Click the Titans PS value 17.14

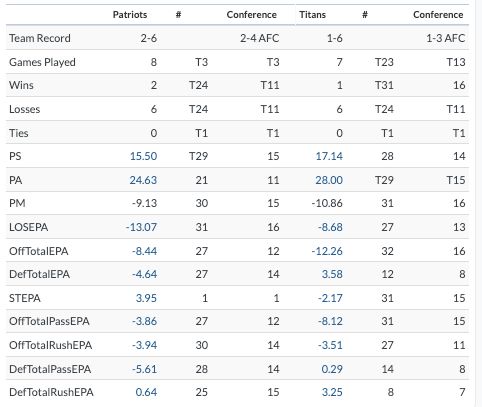(x=329, y=156)
